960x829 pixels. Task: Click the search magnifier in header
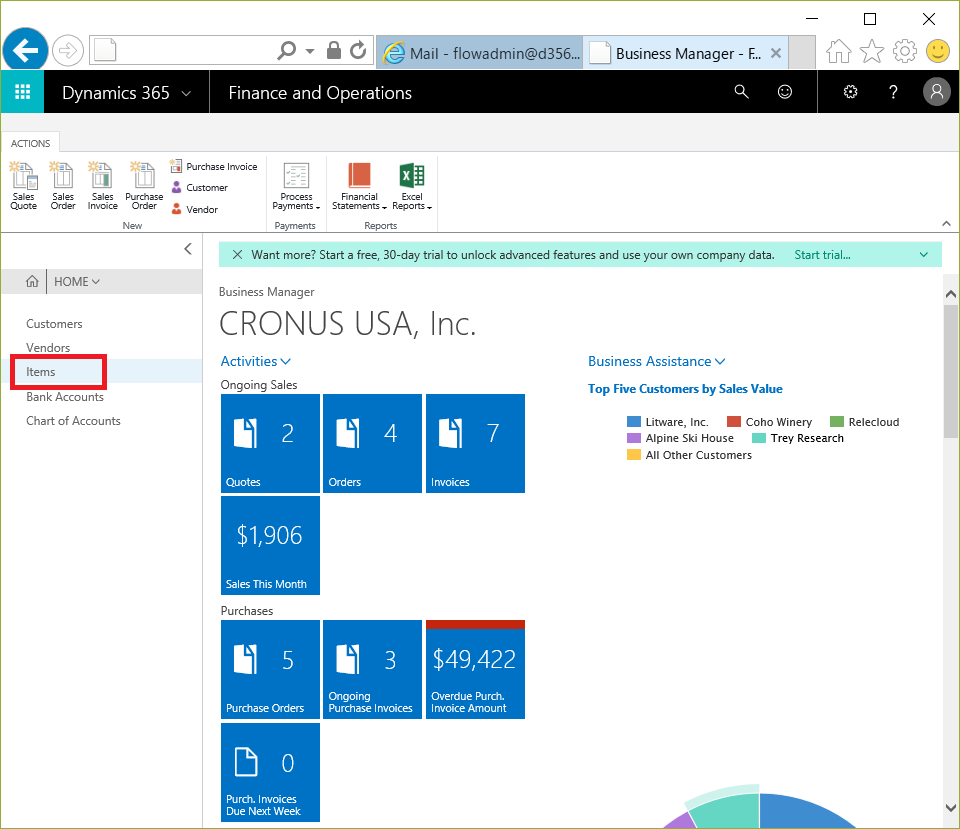point(741,92)
